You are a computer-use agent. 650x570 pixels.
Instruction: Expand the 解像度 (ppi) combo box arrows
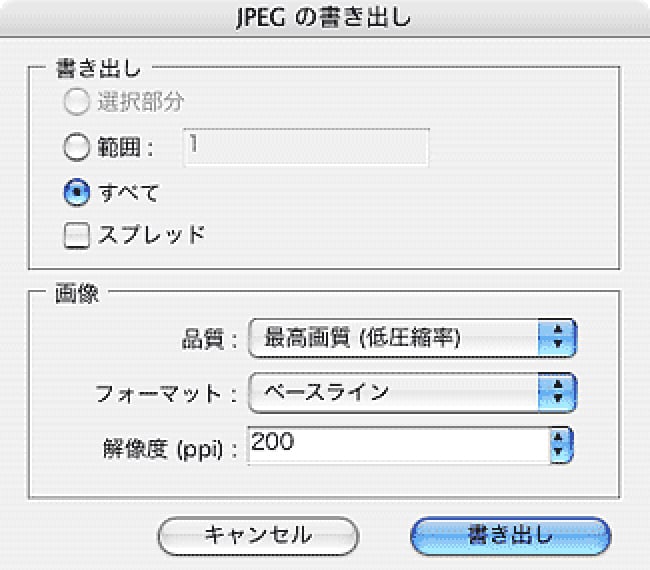pyautogui.click(x=559, y=445)
